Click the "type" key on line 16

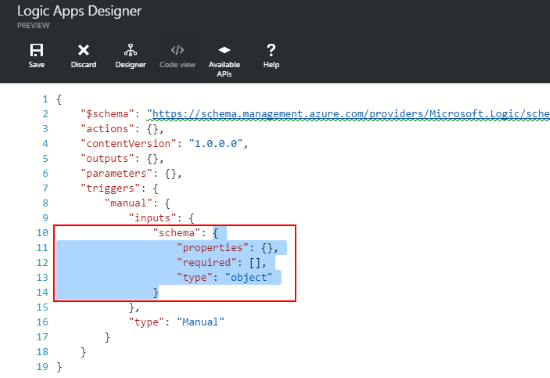147,322
